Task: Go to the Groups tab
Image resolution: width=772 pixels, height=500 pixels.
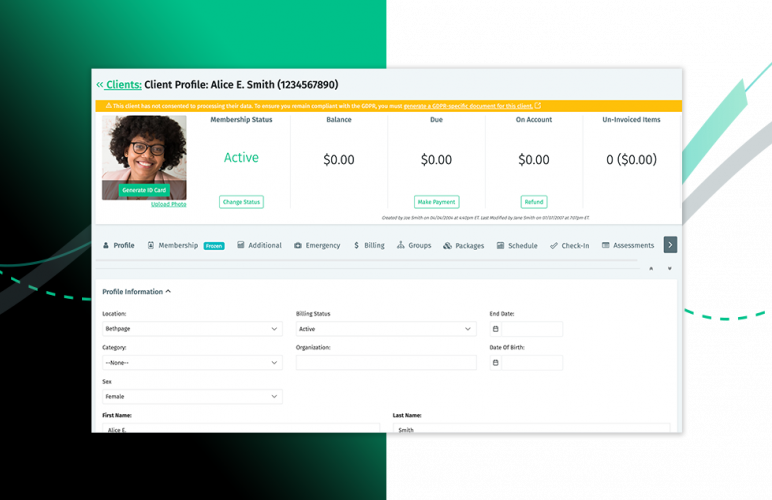Action: (414, 245)
